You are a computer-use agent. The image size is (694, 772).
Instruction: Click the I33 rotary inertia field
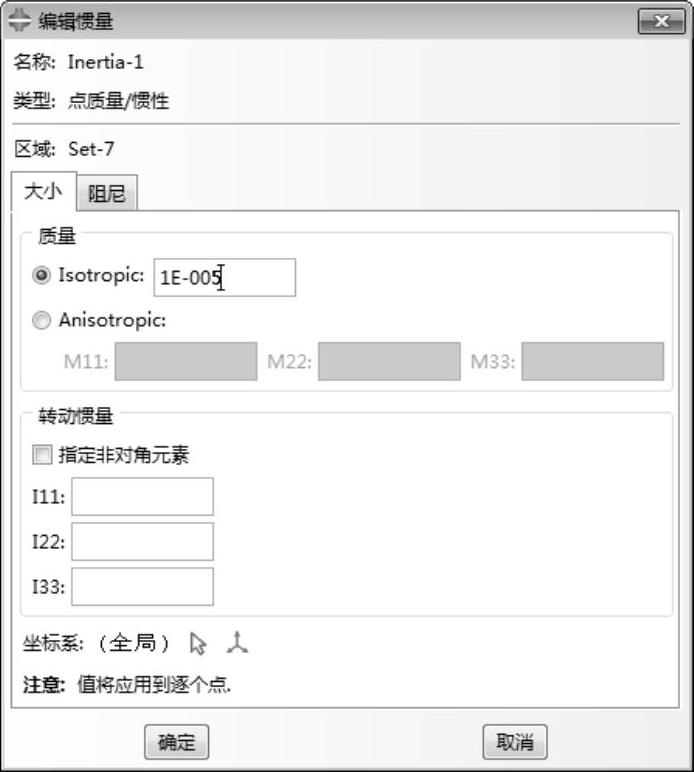[142, 587]
